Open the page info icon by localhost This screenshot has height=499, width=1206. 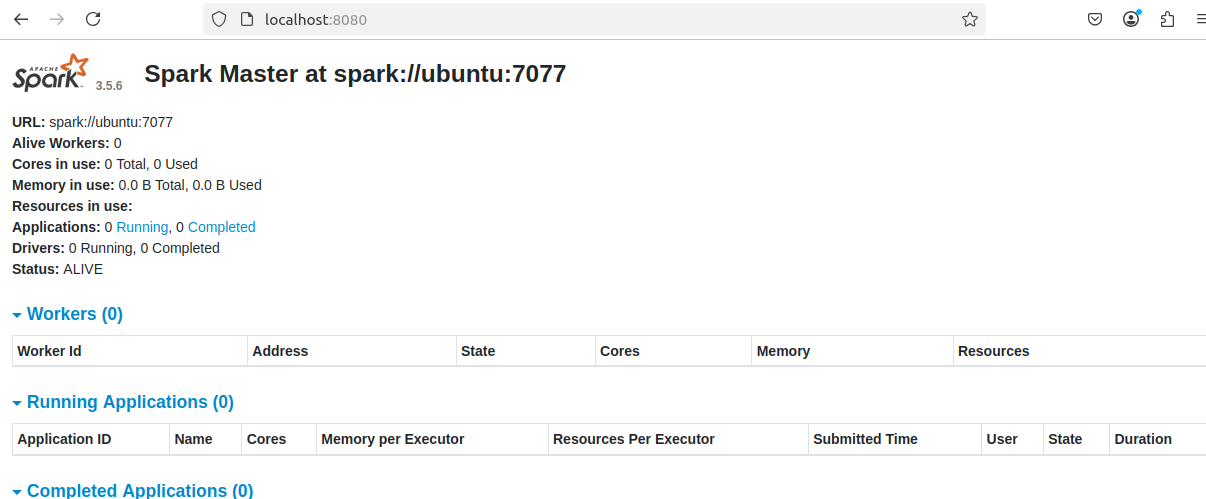(247, 19)
